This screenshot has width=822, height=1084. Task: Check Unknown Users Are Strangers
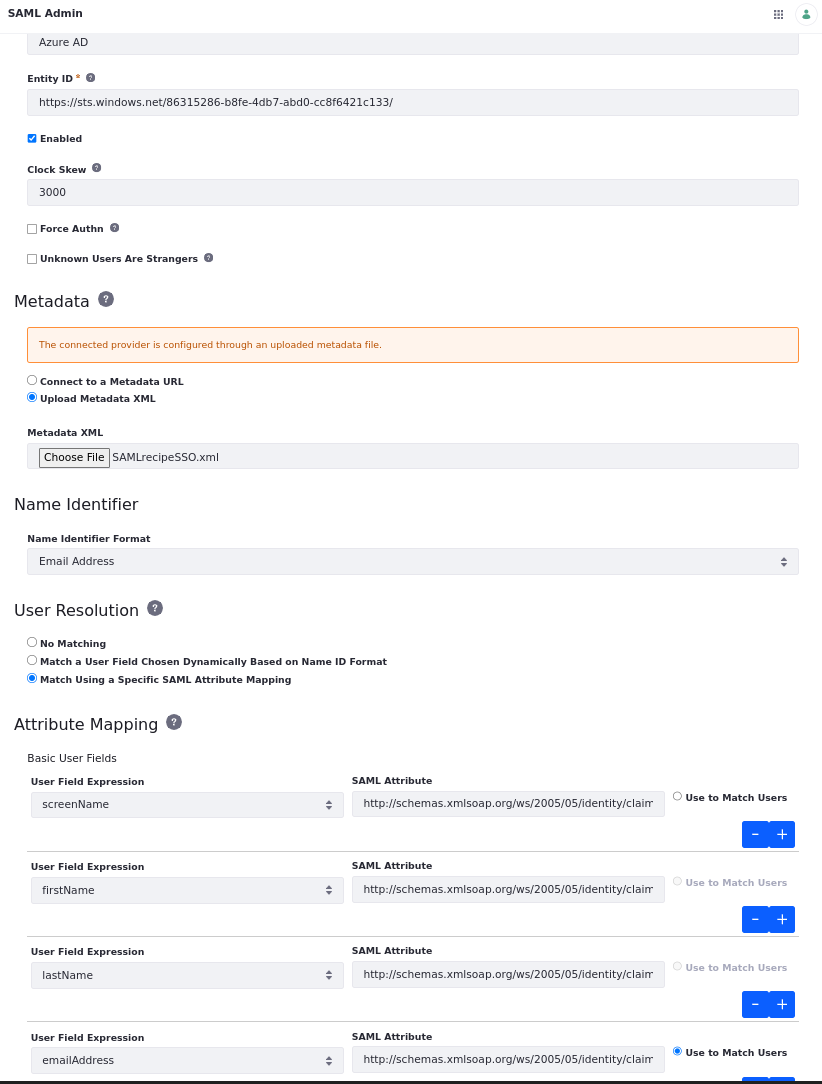(32, 259)
